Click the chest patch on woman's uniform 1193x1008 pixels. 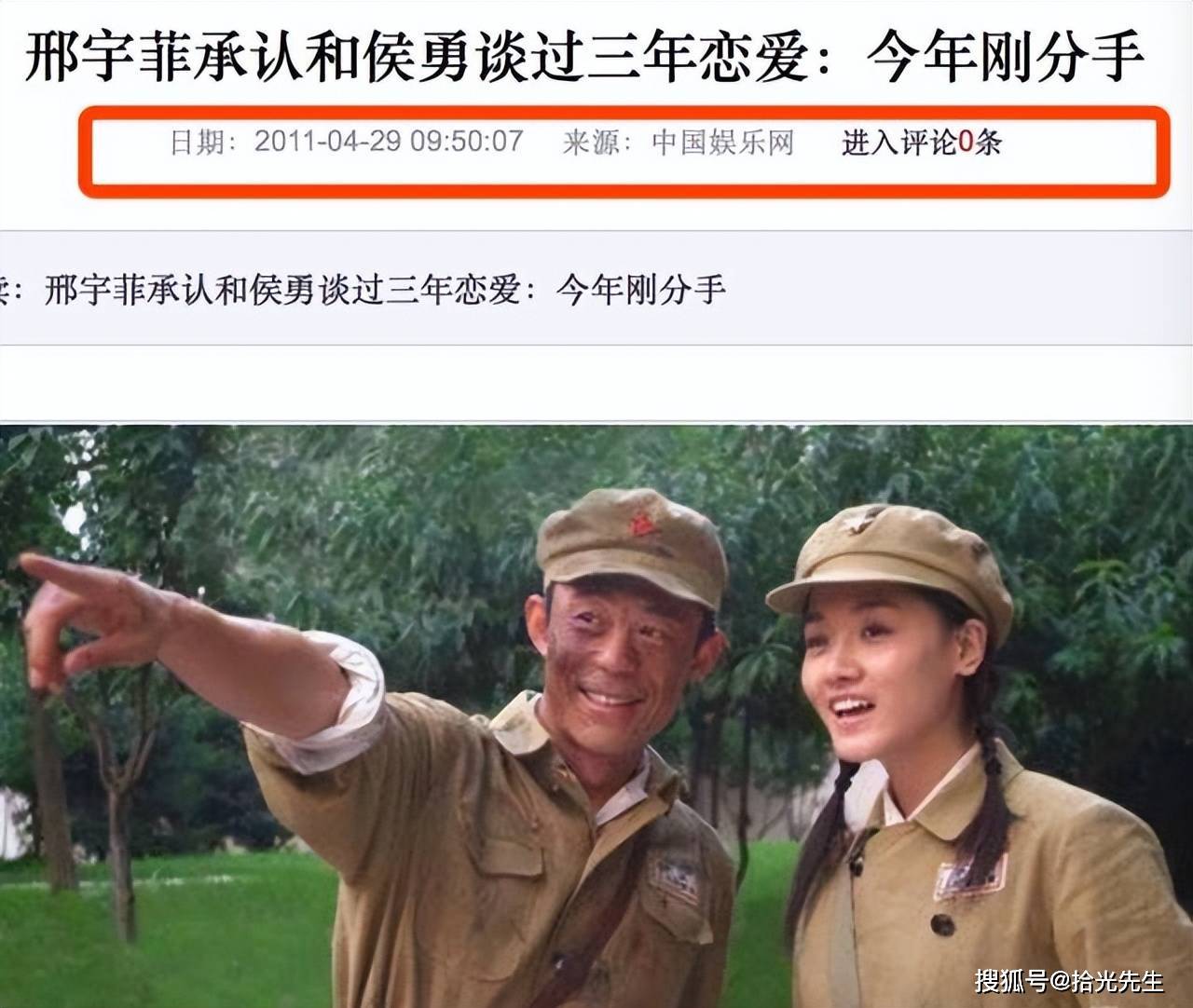pyautogui.click(x=971, y=876)
